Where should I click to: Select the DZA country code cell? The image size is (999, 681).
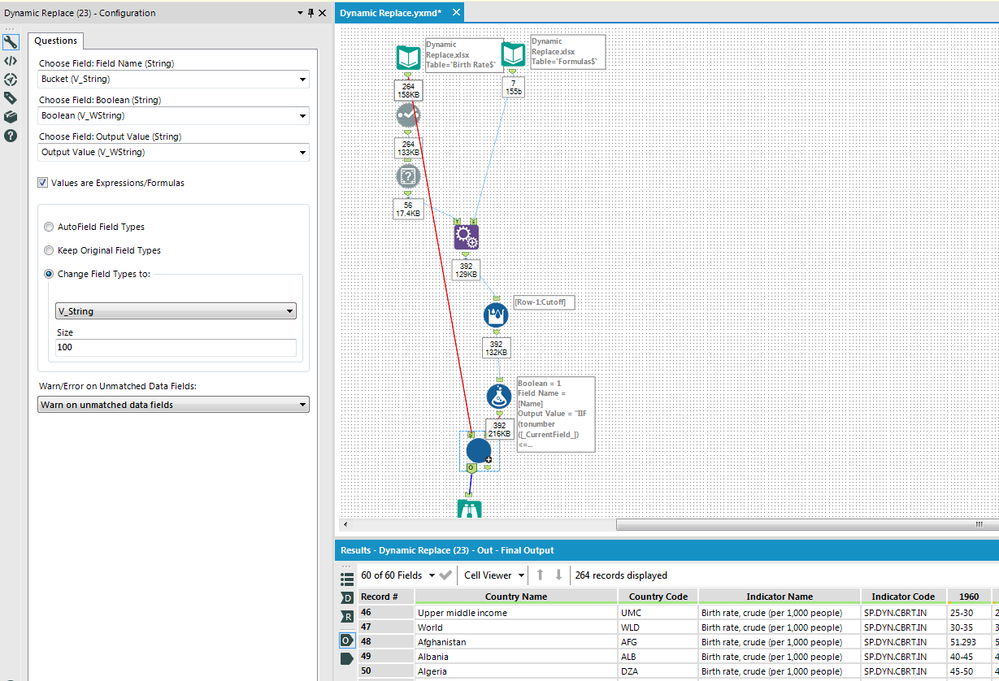pyautogui.click(x=658, y=671)
